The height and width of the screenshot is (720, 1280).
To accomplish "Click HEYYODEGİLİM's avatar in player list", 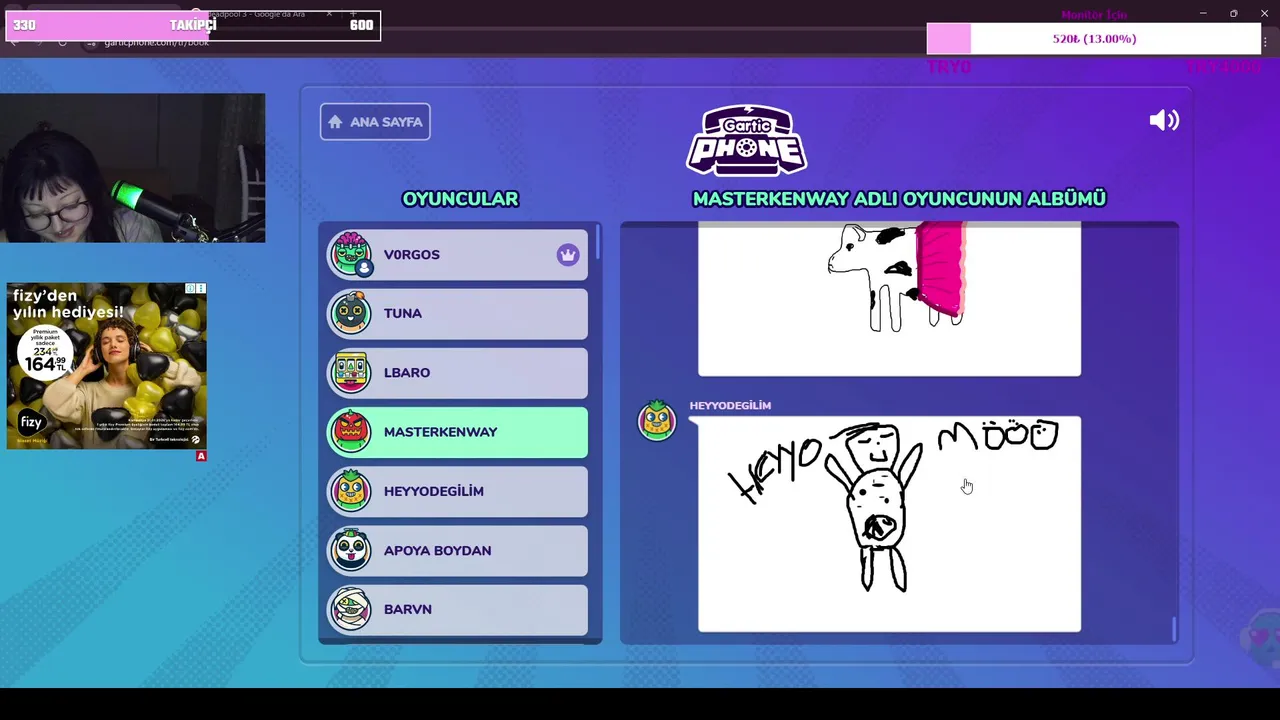I will 351,491.
